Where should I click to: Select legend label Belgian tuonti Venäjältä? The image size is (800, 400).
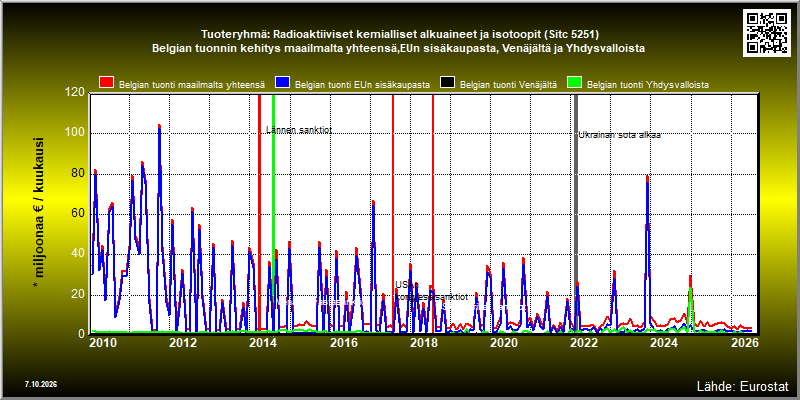tap(508, 85)
